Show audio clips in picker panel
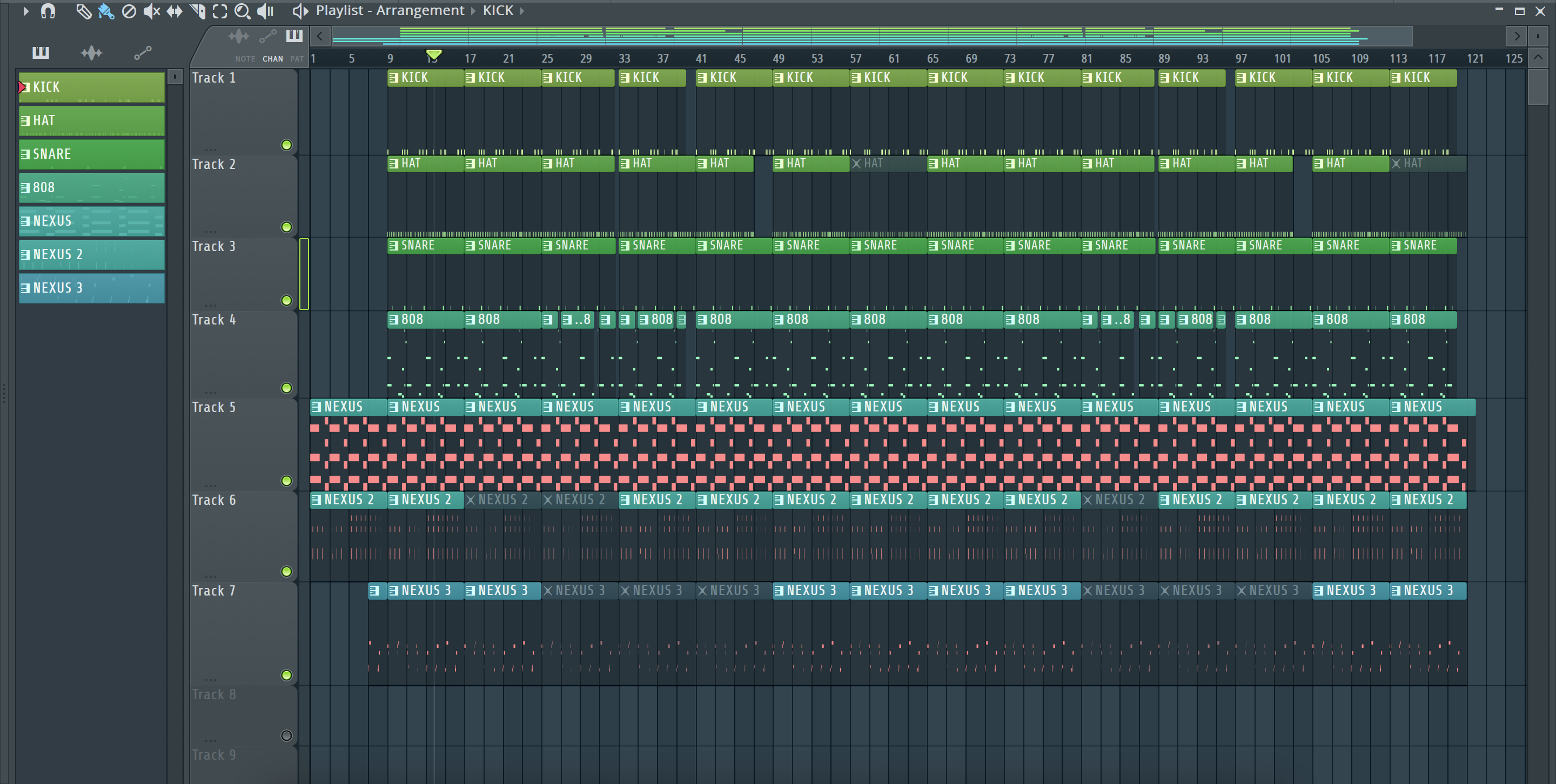Image resolution: width=1556 pixels, height=784 pixels. 92,53
